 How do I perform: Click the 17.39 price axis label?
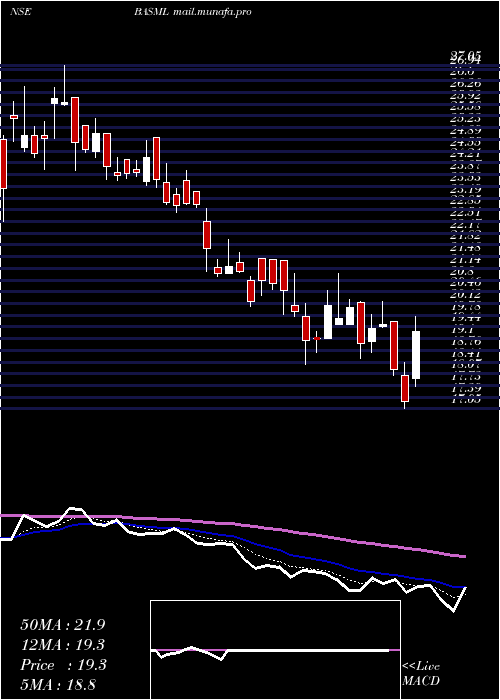coord(466,388)
